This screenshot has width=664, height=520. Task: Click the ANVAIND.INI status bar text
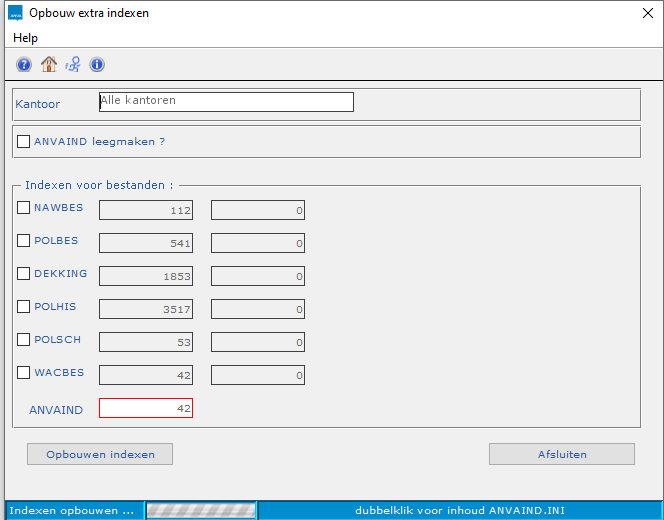click(x=458, y=510)
